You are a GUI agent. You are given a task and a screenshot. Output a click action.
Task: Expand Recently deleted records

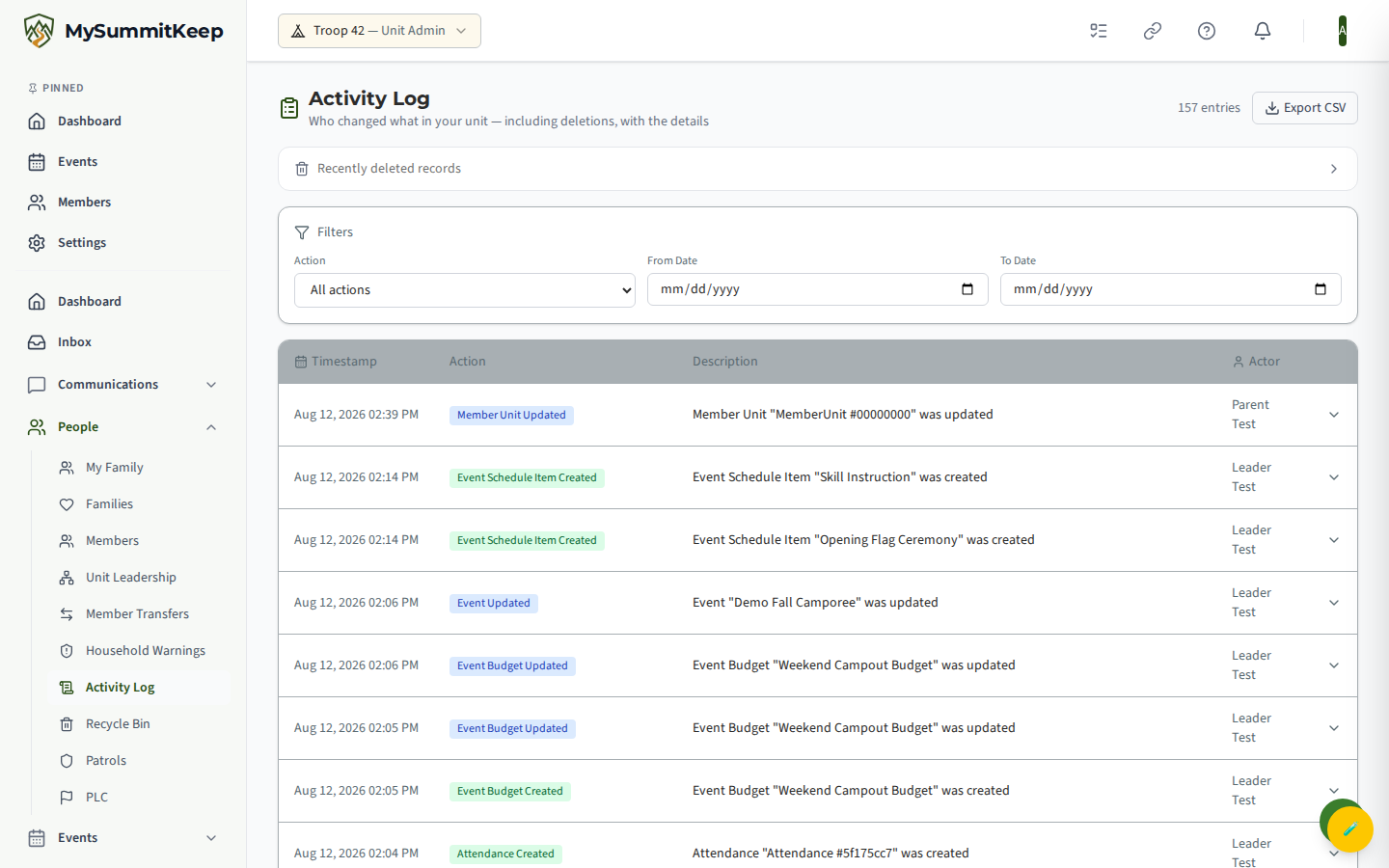tap(818, 169)
